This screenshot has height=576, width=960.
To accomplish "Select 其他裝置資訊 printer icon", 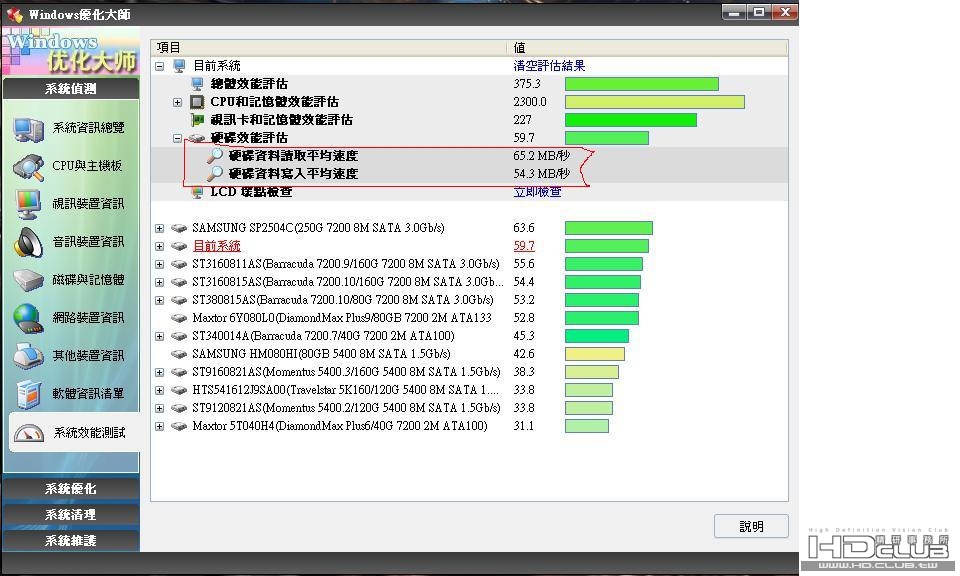I will [x=28, y=356].
